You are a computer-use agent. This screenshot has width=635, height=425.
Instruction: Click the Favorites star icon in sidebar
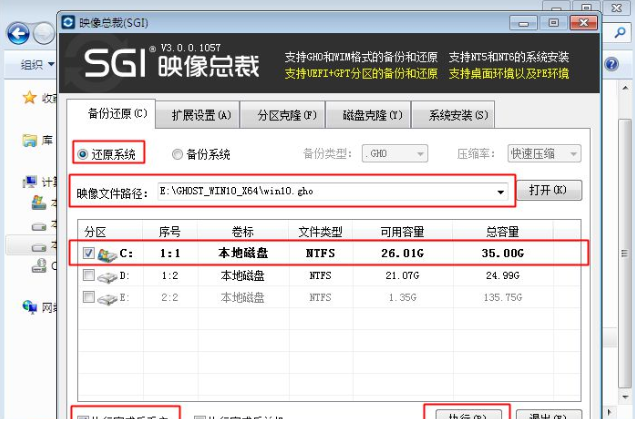click(30, 99)
